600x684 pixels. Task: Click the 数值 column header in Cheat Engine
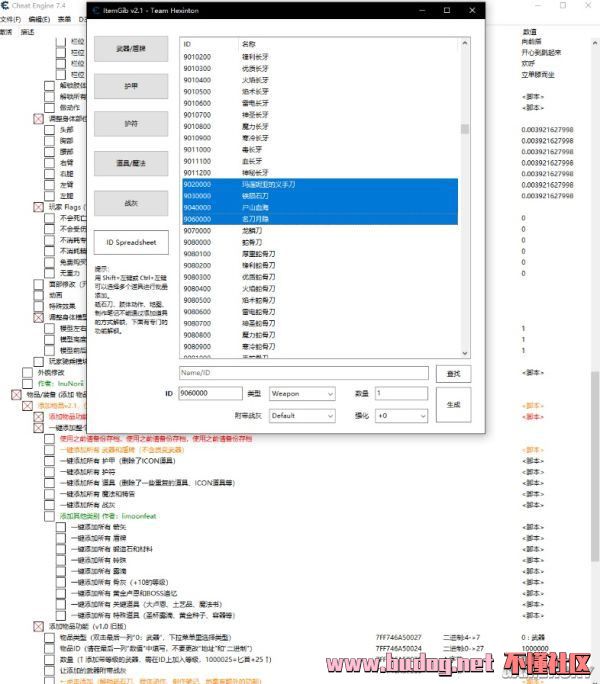click(x=529, y=32)
